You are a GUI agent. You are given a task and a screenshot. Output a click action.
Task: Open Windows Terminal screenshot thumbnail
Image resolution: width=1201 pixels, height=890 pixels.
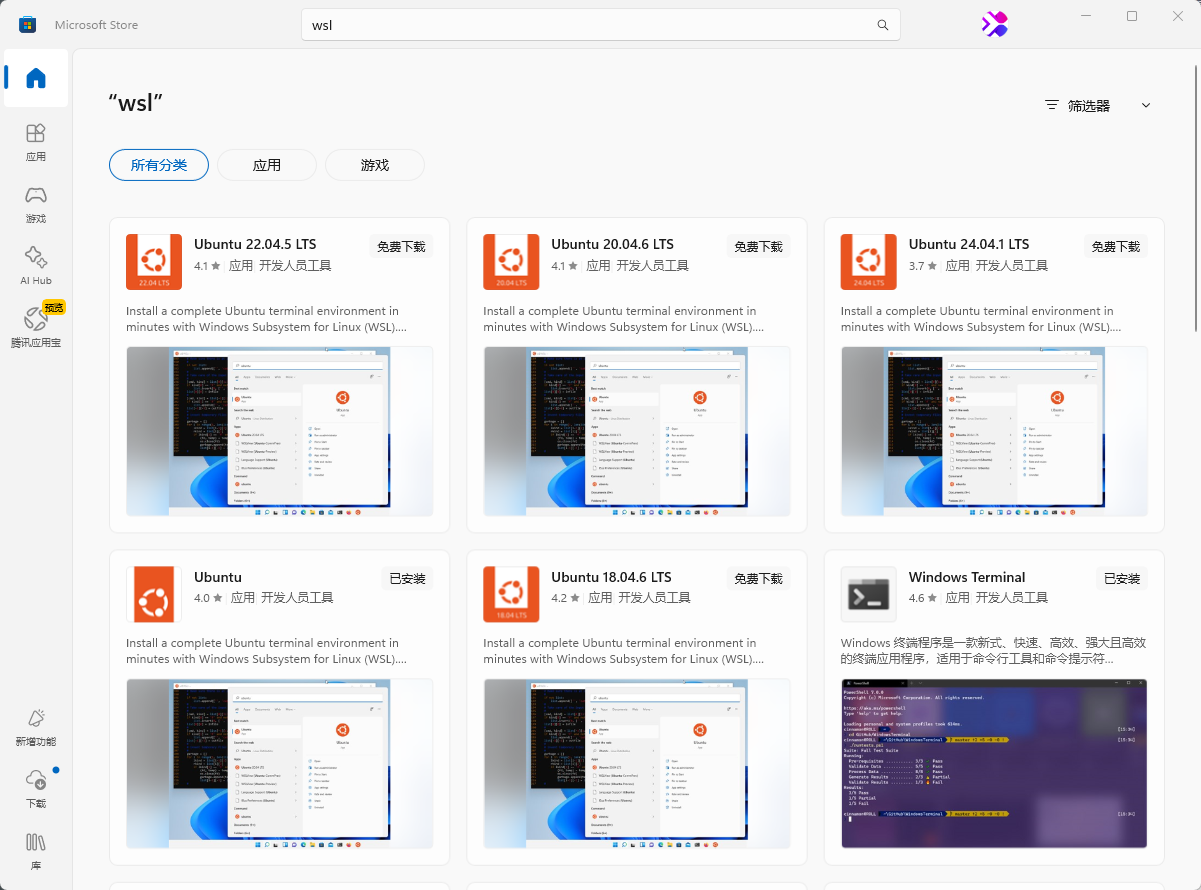tap(994, 764)
